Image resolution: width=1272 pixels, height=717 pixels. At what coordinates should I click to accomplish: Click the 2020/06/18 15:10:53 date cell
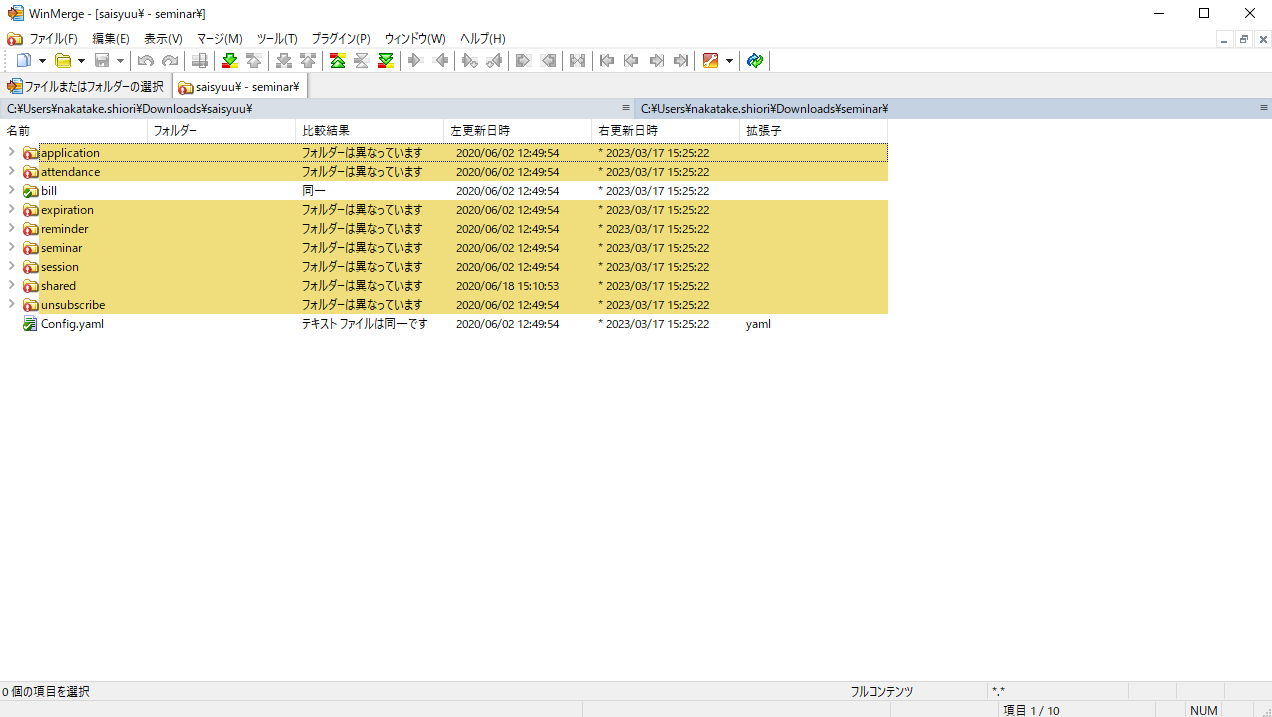[507, 286]
